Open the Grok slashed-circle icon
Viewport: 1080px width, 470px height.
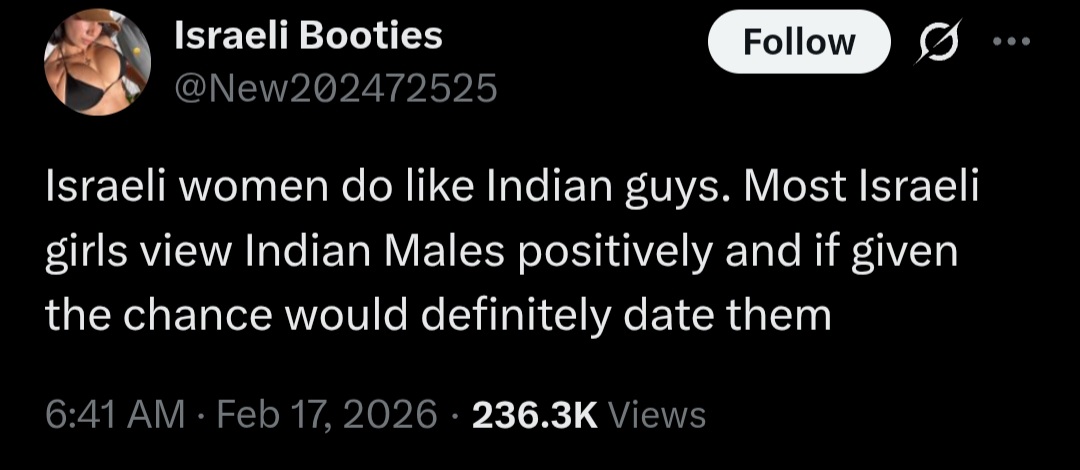936,42
